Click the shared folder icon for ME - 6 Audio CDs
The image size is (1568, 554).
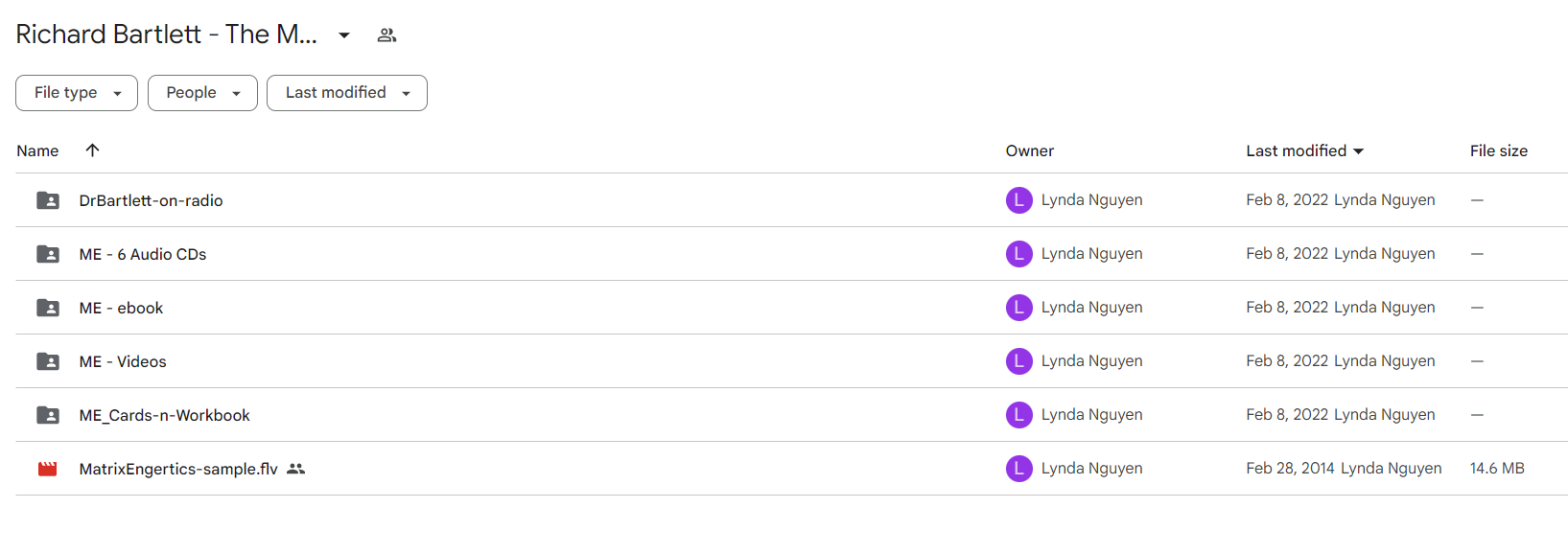click(47, 254)
